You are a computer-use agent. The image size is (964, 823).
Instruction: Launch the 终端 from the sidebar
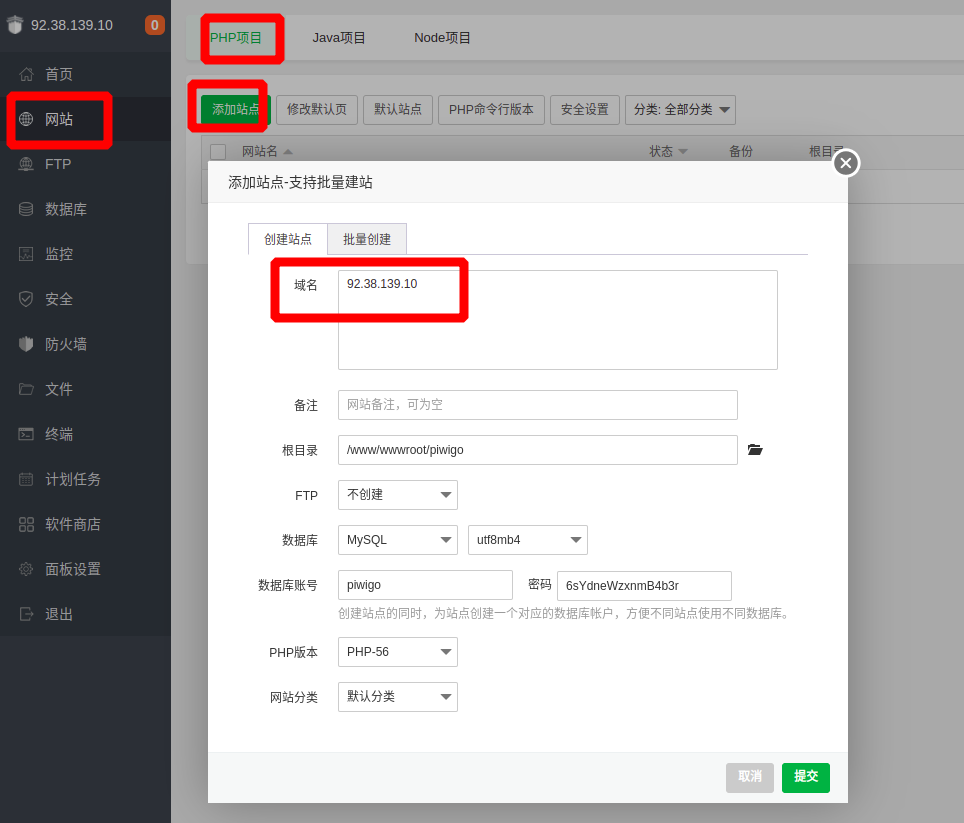tap(59, 434)
